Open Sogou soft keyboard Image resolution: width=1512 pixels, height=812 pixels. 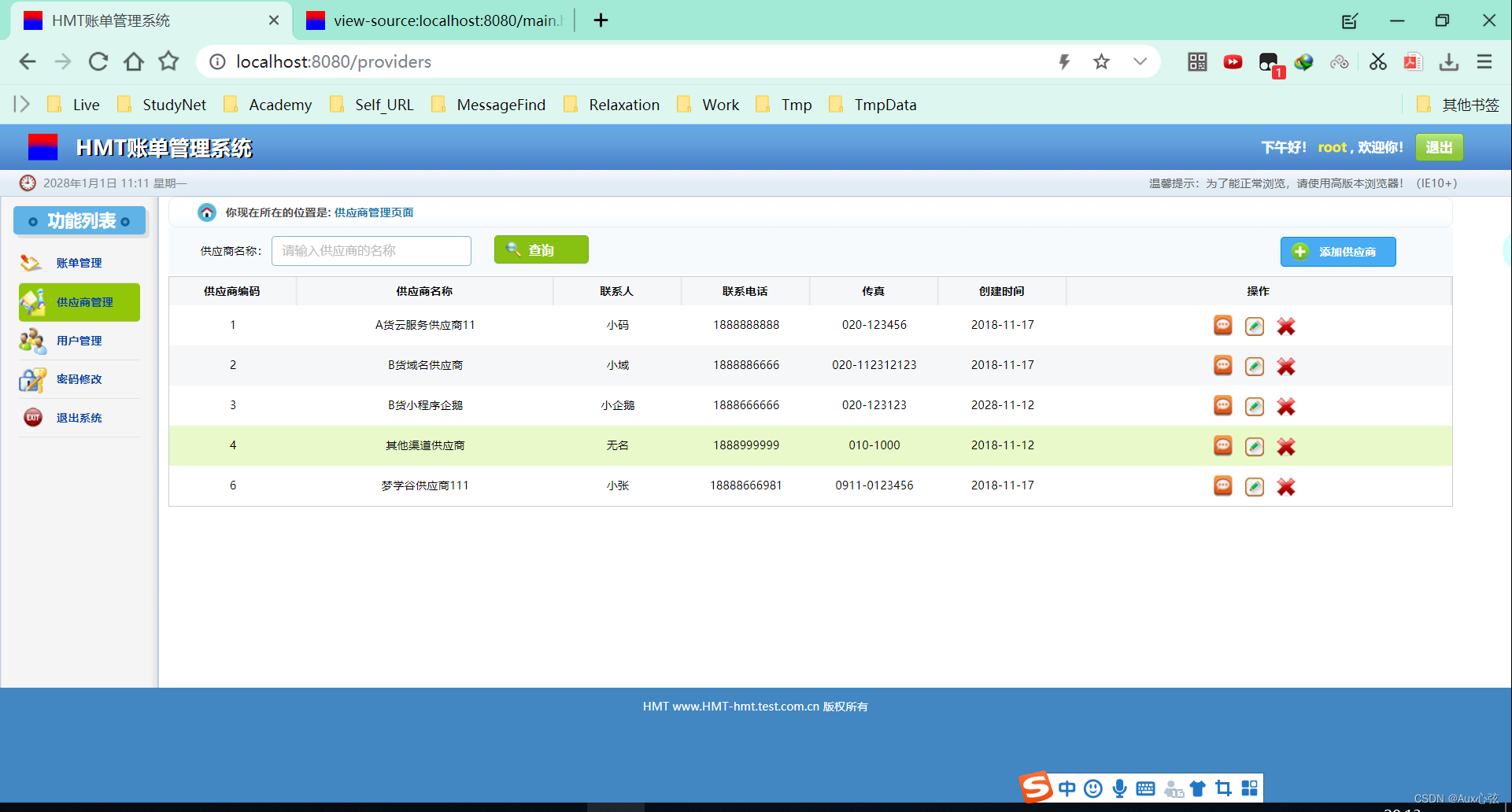(x=1145, y=788)
